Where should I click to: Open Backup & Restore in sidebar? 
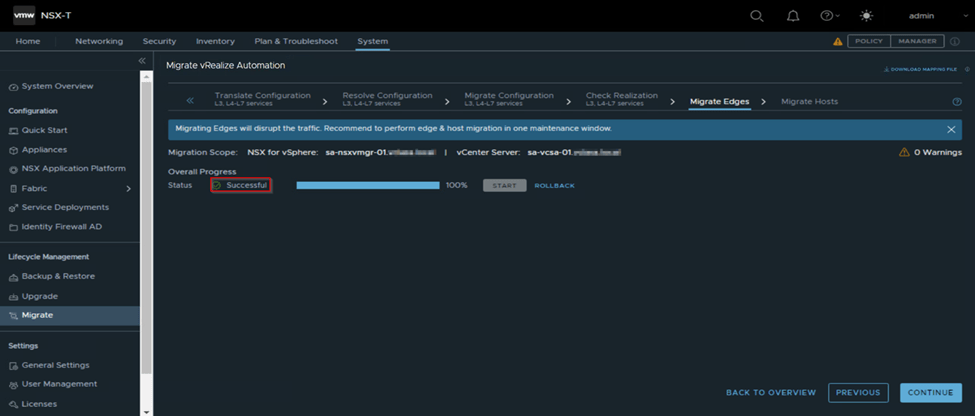[58, 276]
